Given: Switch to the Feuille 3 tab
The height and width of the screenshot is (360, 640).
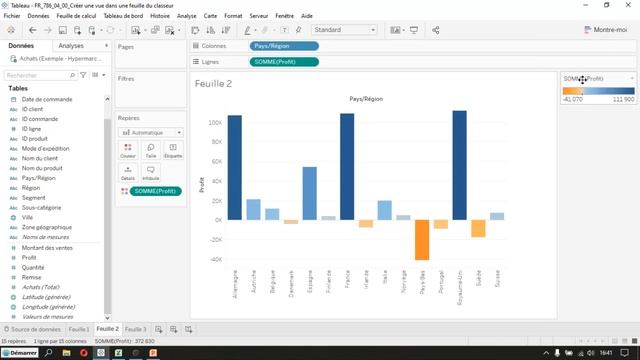Looking at the screenshot, I should click(135, 329).
